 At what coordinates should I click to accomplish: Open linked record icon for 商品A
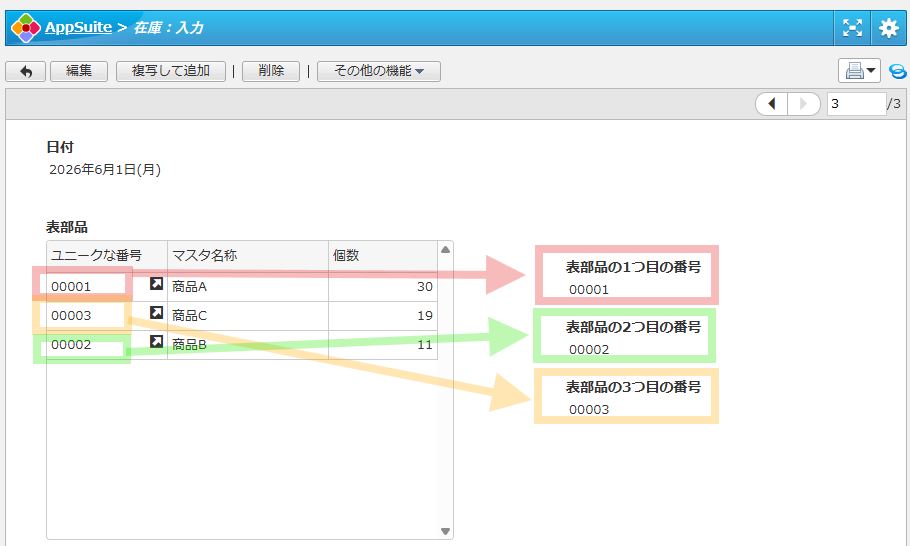[156, 283]
